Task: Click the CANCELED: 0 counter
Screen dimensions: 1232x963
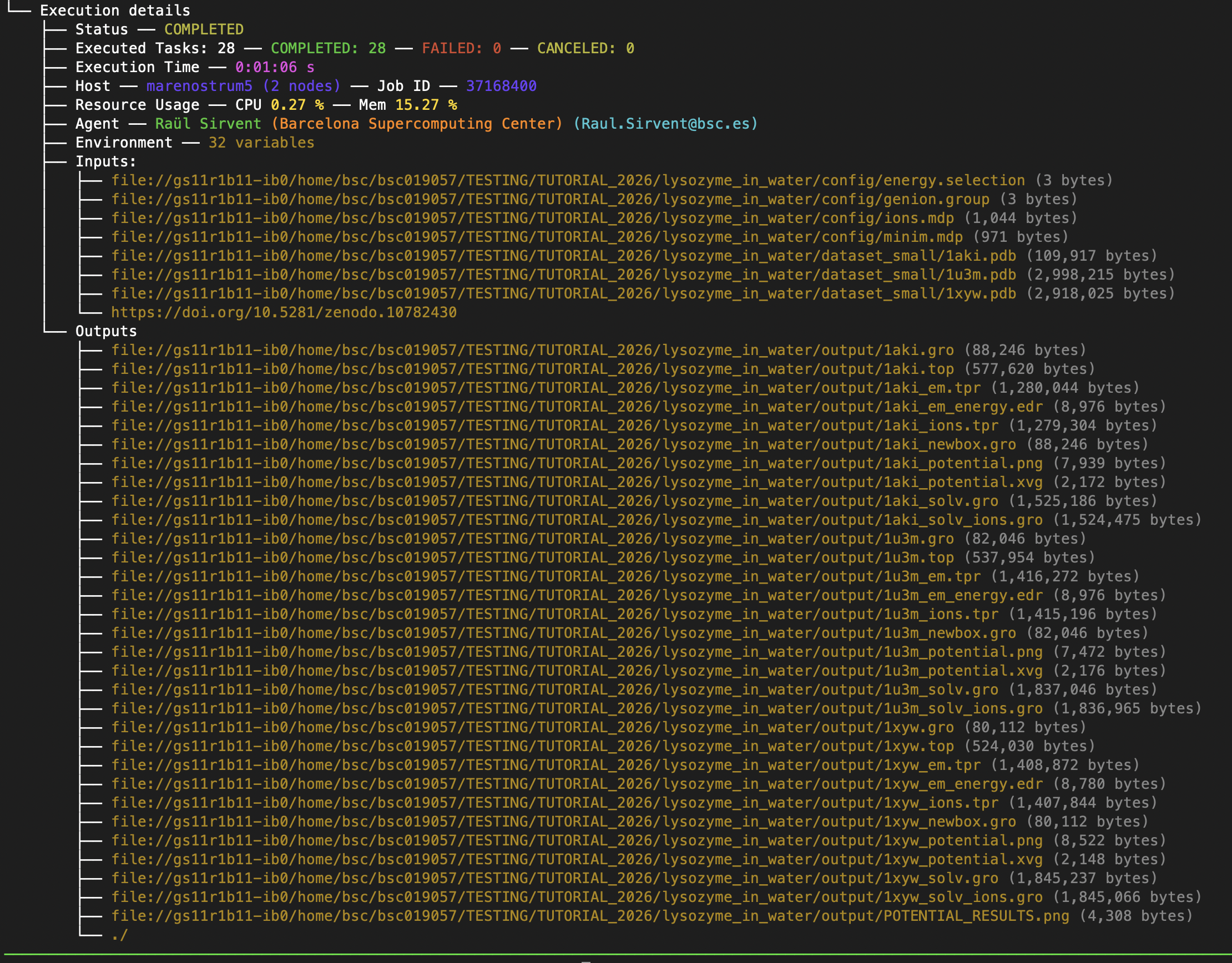Action: pos(585,48)
